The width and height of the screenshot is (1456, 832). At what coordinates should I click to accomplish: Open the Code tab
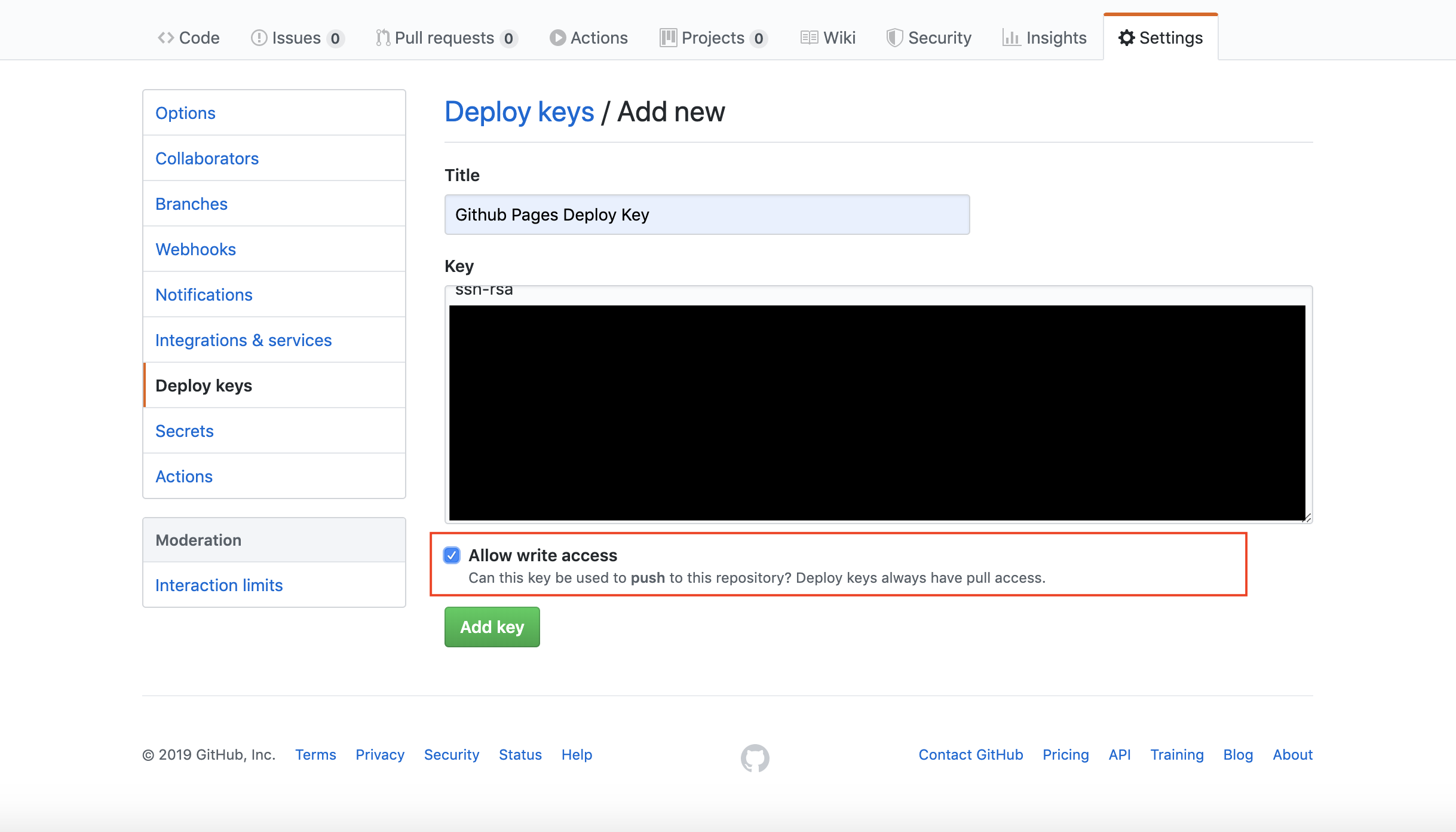[x=189, y=38]
